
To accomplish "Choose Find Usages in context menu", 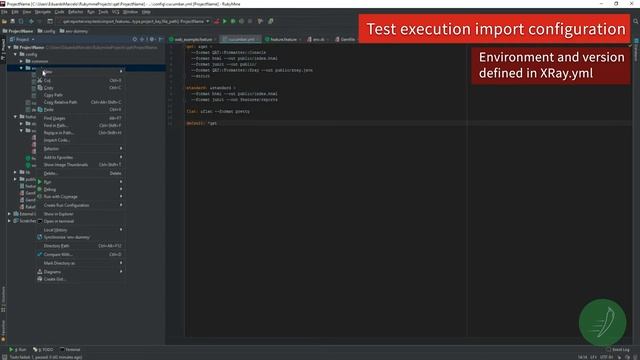I will (80, 118).
